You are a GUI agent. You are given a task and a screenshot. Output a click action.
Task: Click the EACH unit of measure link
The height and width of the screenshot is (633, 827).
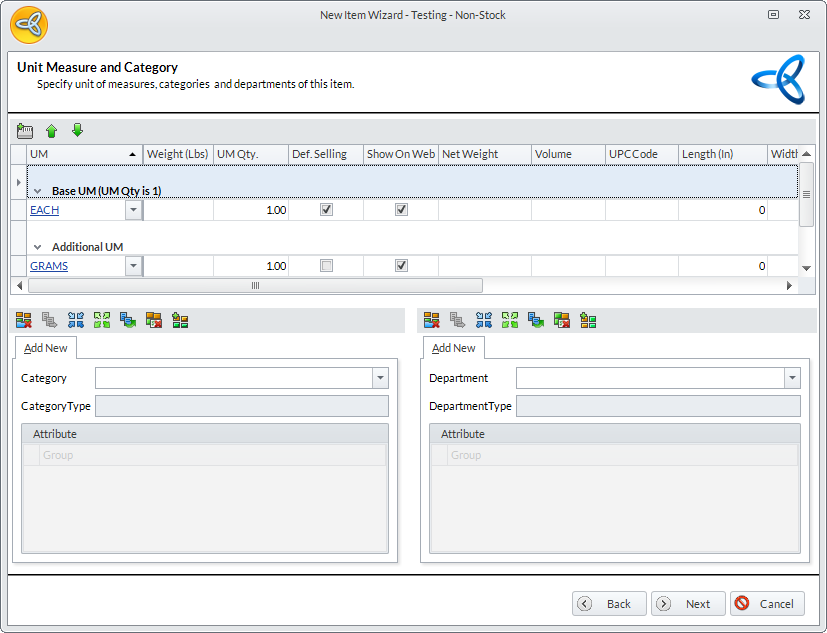[45, 210]
